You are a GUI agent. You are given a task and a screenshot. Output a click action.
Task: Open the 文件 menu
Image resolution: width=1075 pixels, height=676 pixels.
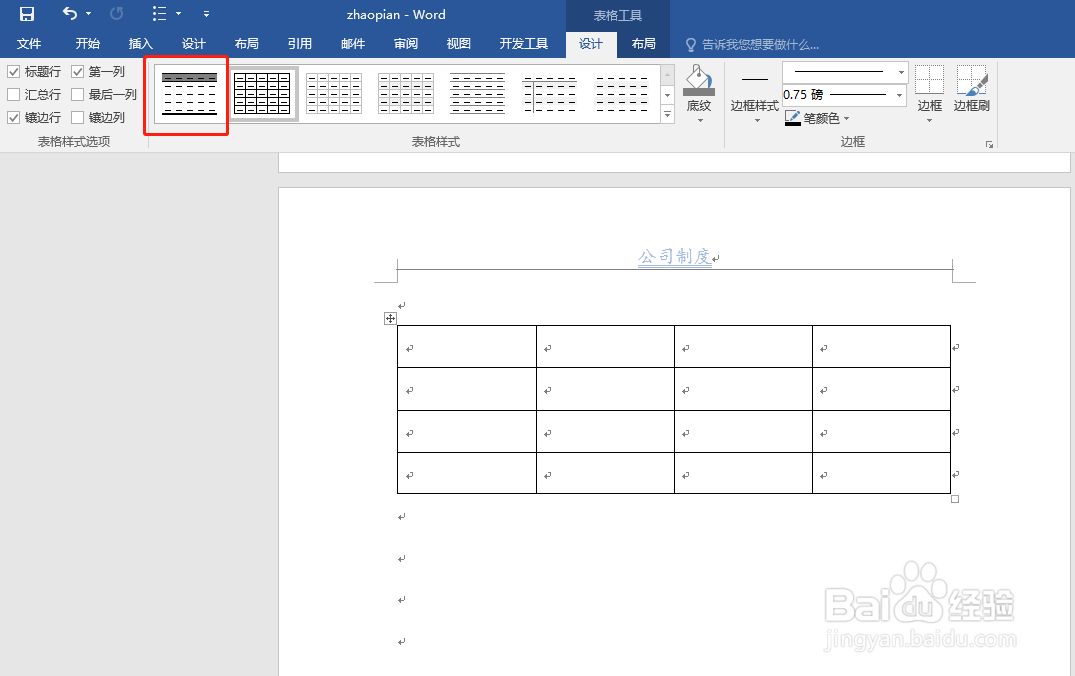[29, 44]
